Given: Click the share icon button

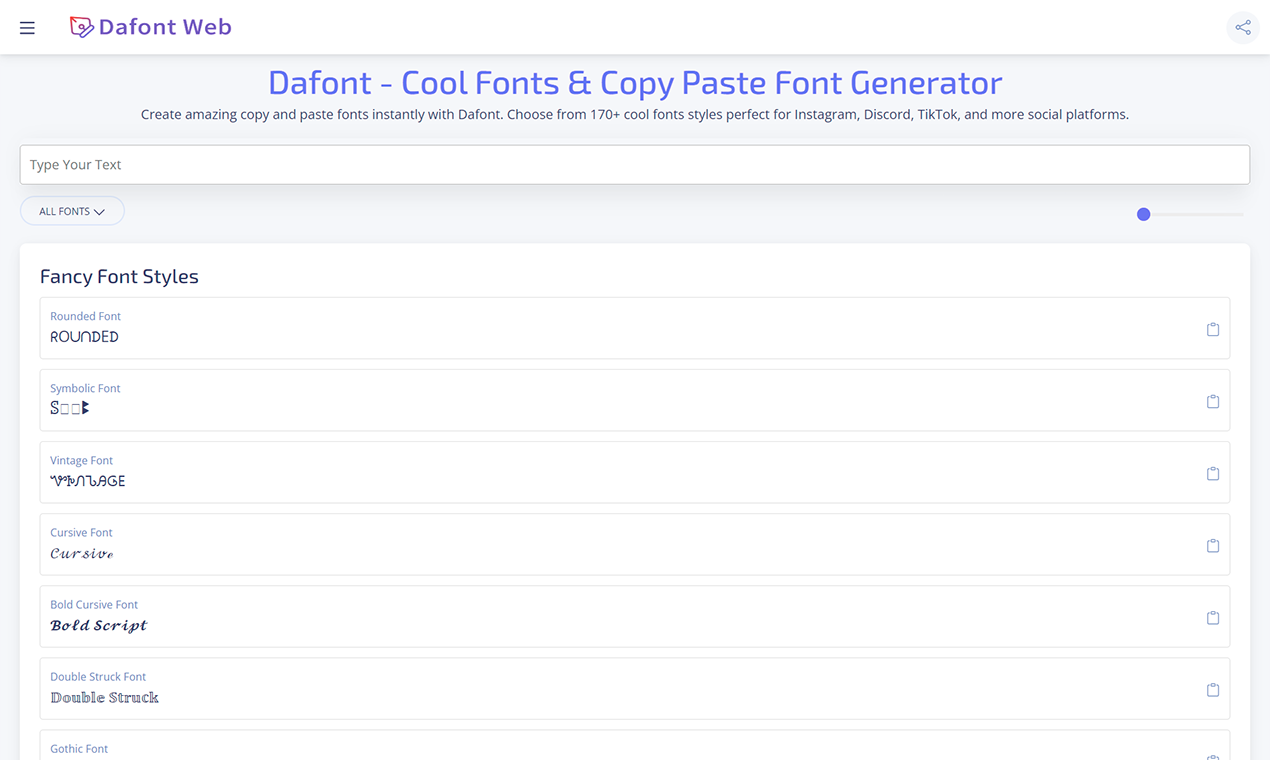Looking at the screenshot, I should pyautogui.click(x=1243, y=28).
